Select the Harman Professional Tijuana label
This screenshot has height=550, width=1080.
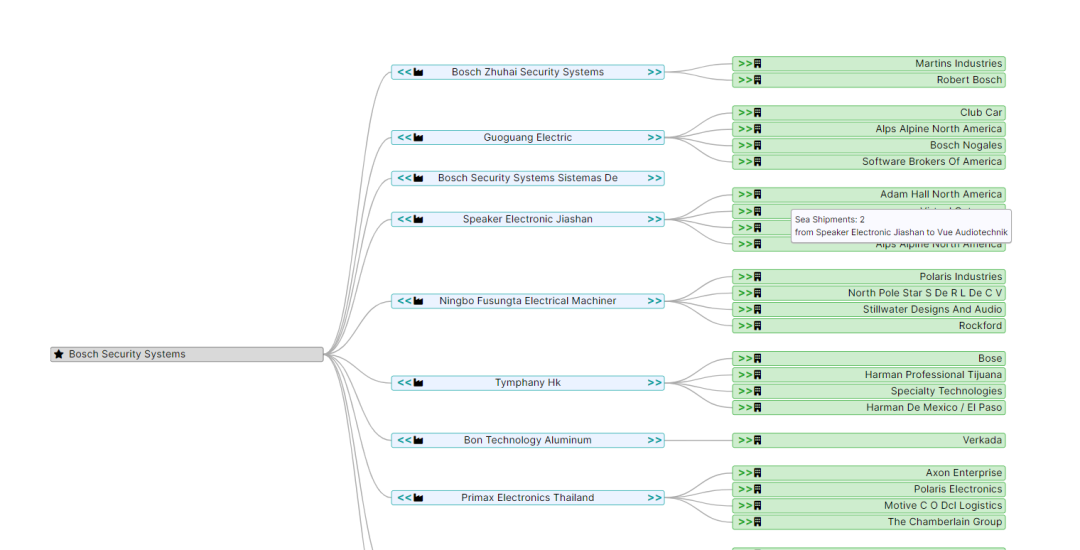[x=933, y=374]
